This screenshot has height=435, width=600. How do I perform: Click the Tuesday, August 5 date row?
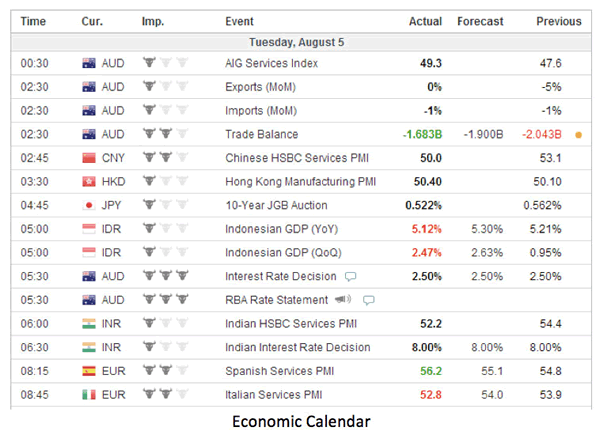click(x=300, y=41)
